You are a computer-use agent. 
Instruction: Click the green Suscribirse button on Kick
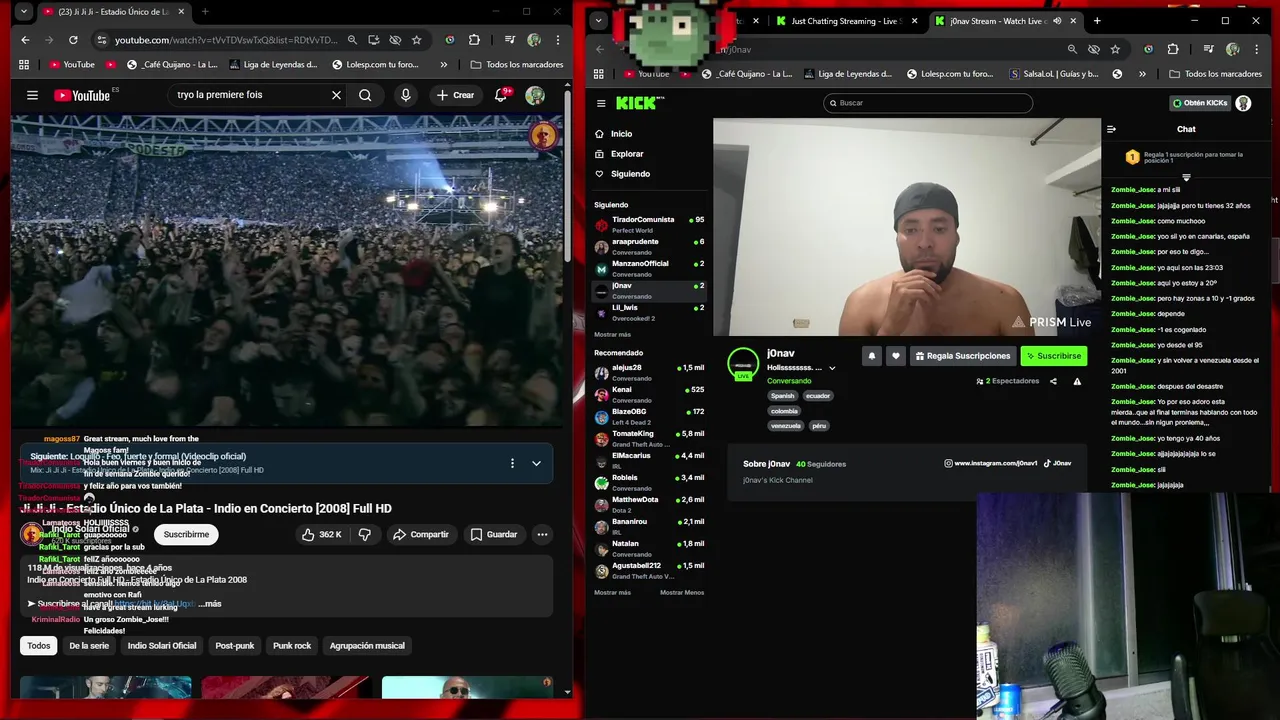[x=1053, y=356]
